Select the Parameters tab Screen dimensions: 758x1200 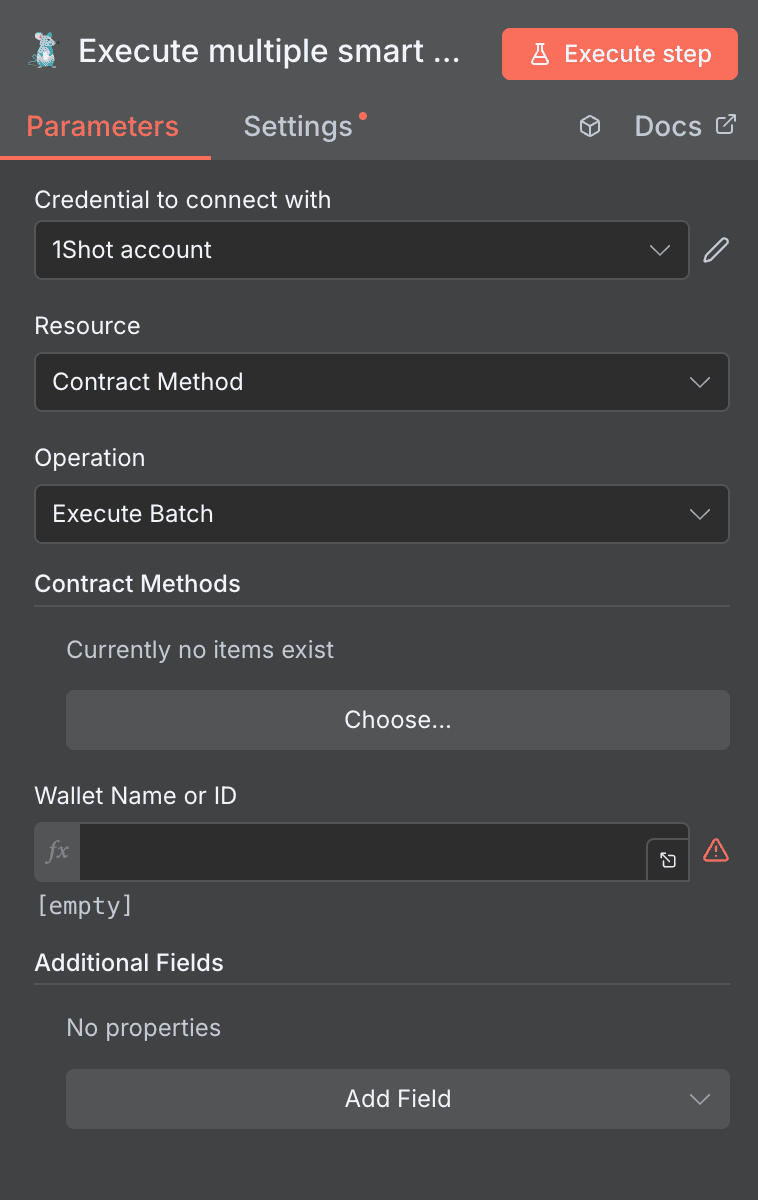tap(102, 126)
